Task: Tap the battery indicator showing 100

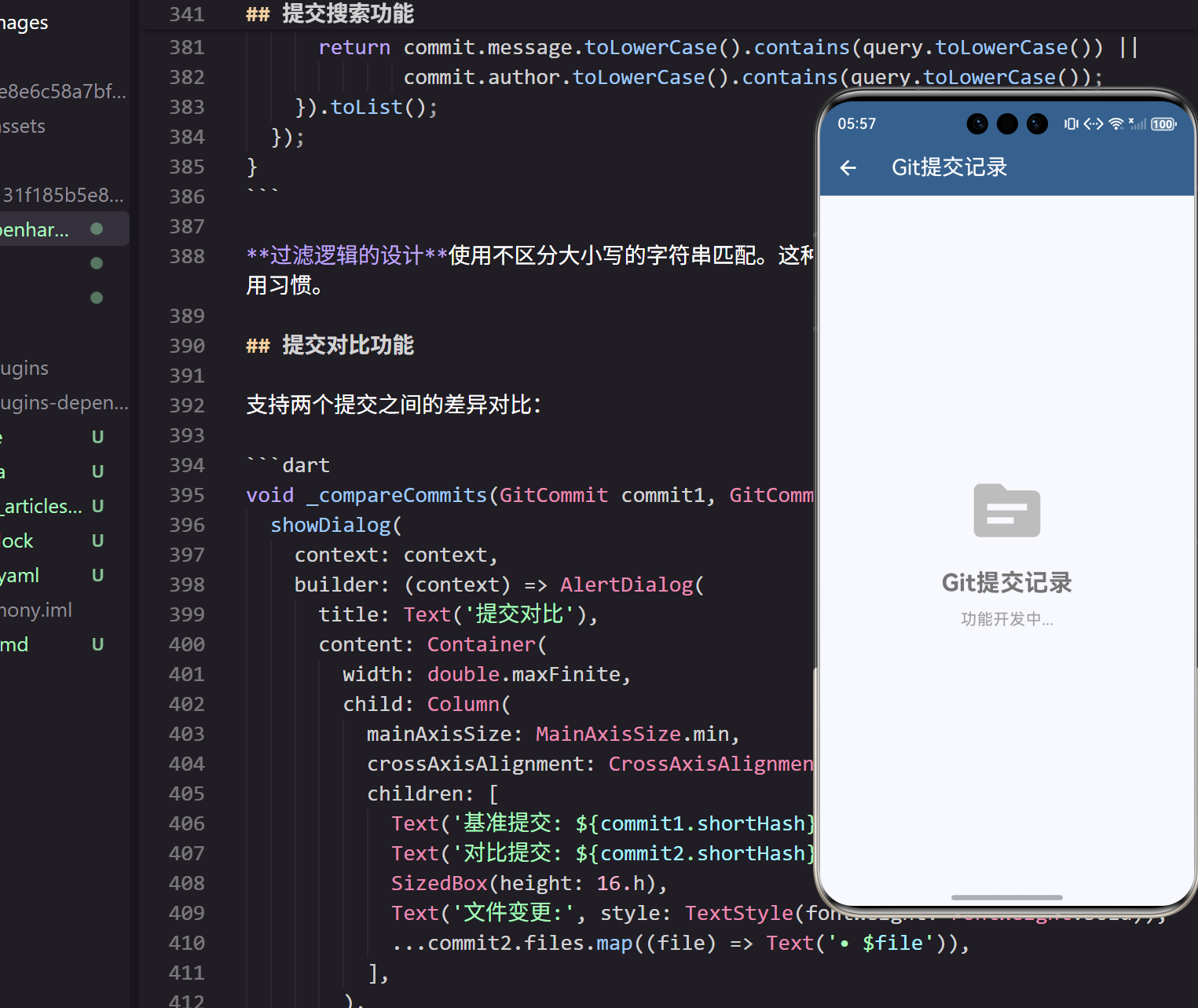Action: tap(1163, 123)
